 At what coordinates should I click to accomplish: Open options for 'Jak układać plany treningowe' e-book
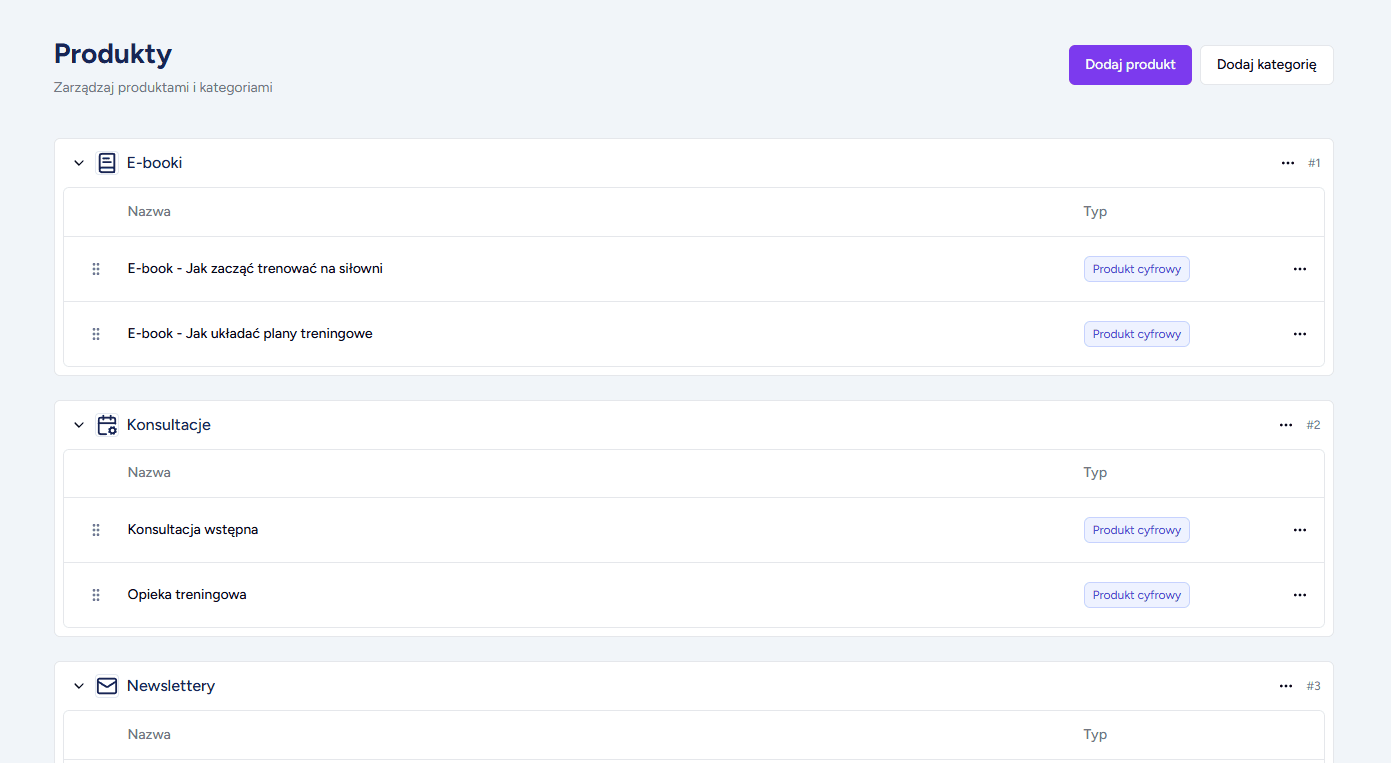coord(1299,334)
